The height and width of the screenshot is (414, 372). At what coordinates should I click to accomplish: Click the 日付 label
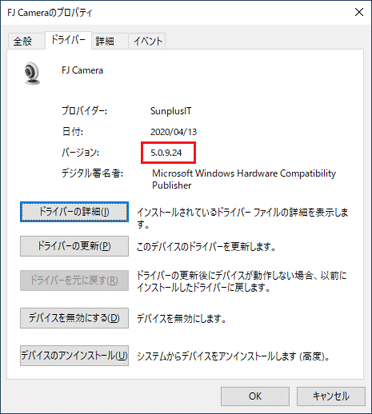(72, 132)
